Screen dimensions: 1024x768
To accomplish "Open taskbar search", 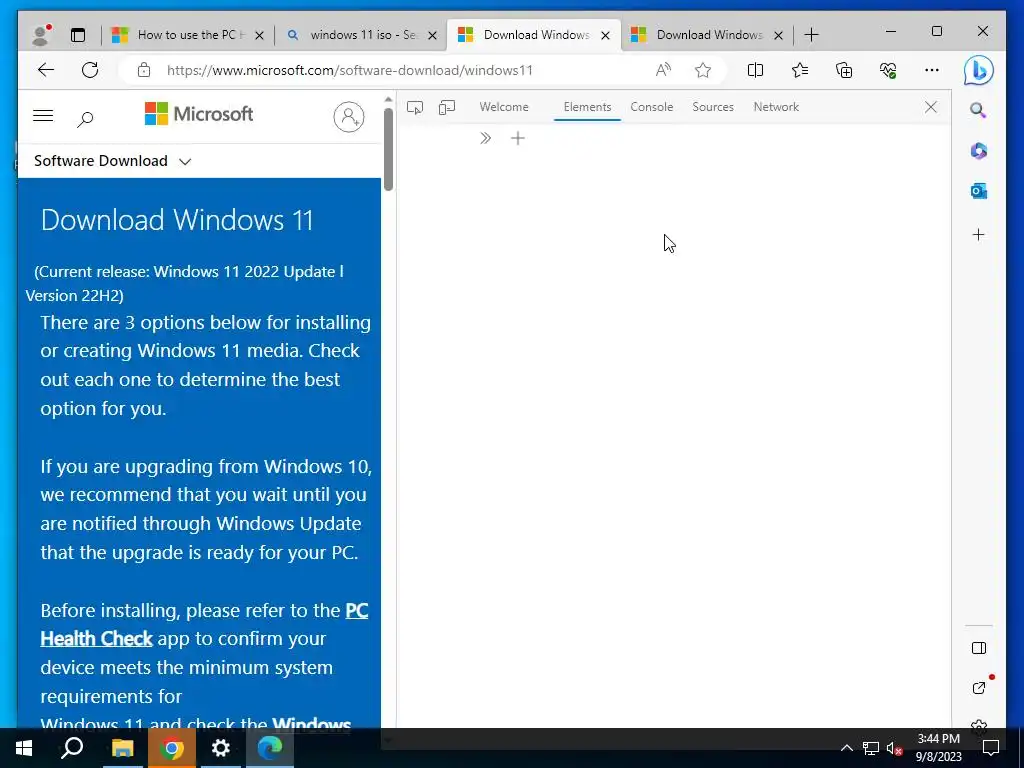I will [x=72, y=748].
